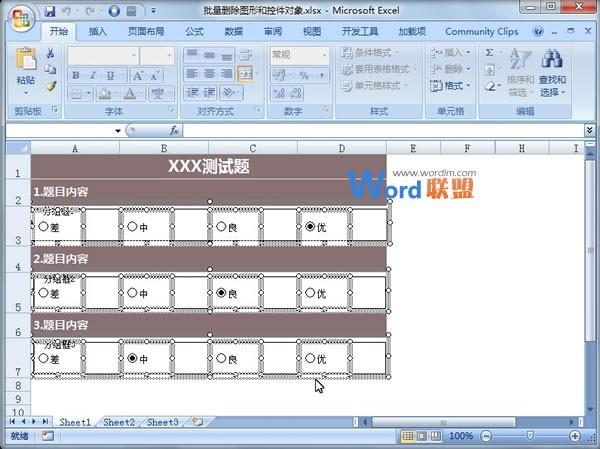
Task: Click 条件格式 button
Action: click(x=370, y=52)
